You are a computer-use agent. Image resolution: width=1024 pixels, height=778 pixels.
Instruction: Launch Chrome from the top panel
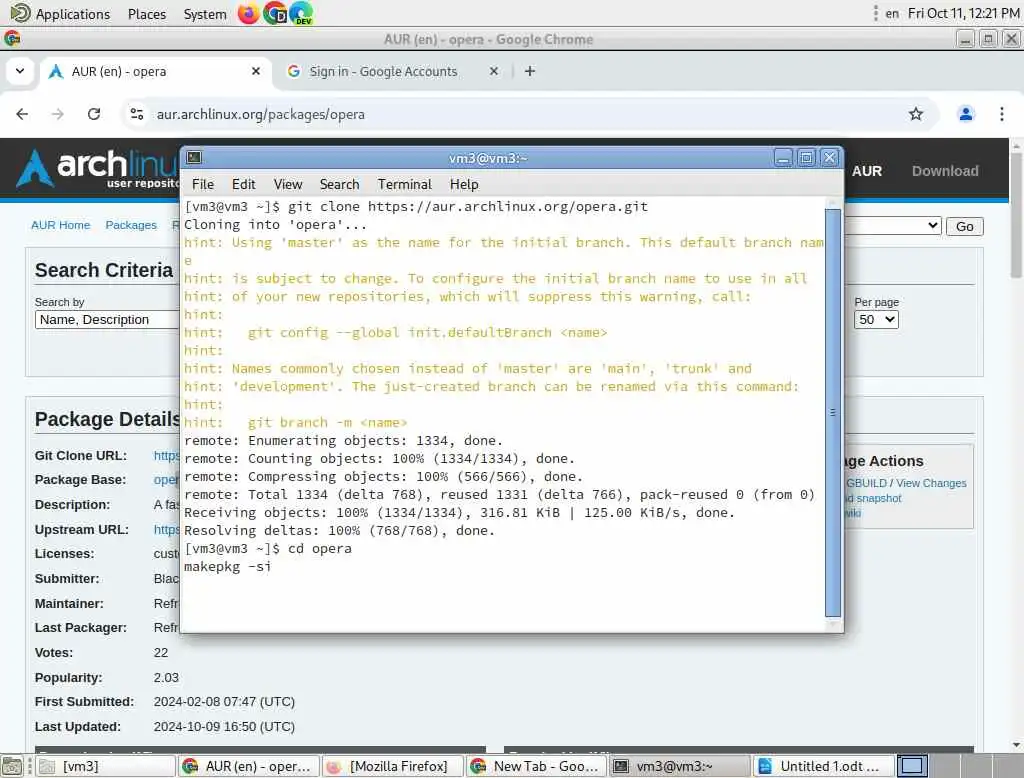click(275, 13)
